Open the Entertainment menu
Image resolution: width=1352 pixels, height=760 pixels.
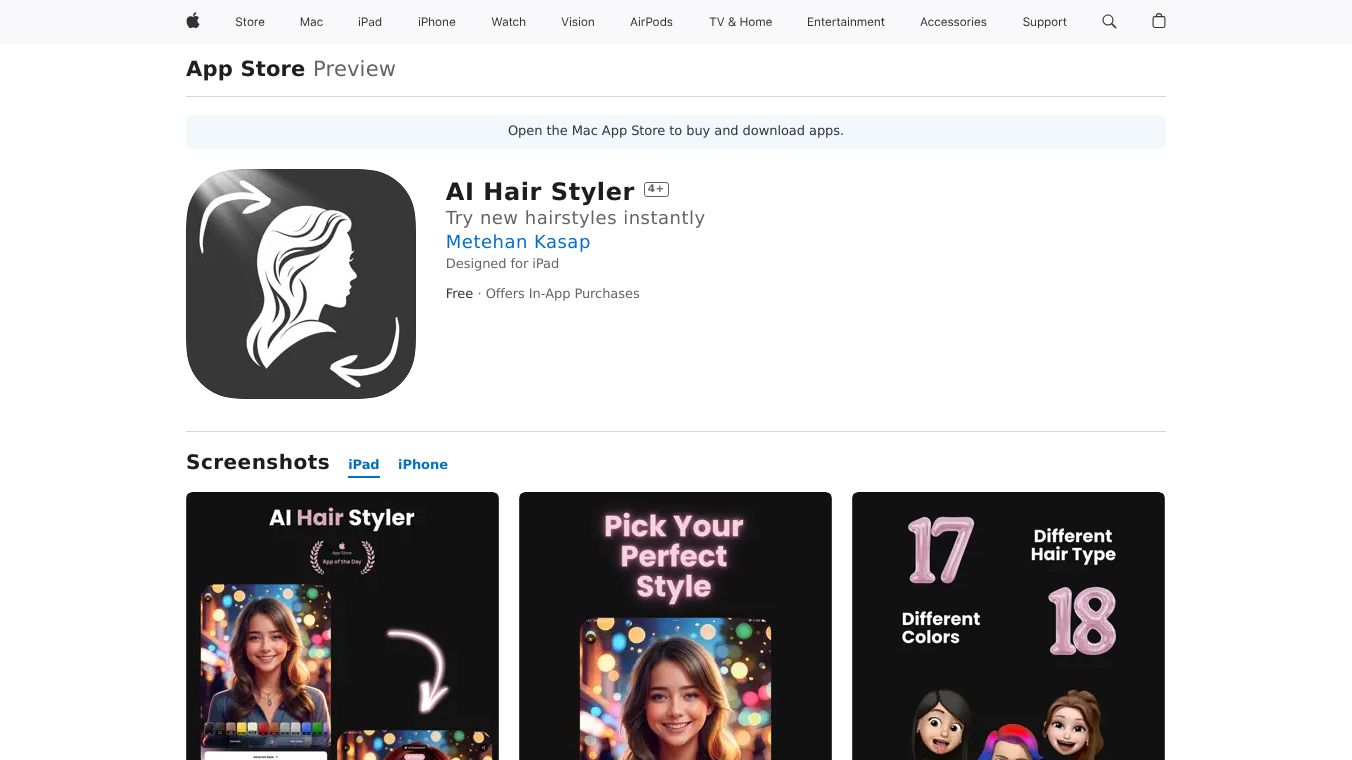click(846, 22)
